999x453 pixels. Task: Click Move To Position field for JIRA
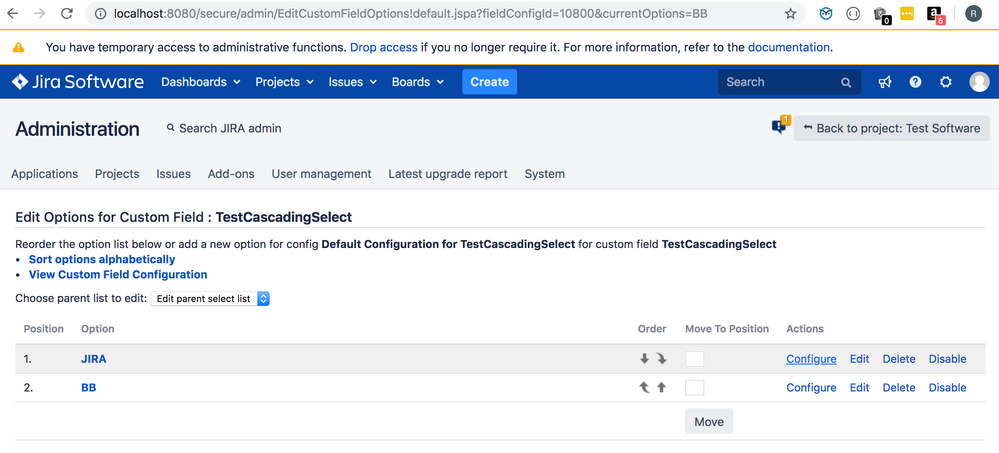[x=694, y=359]
